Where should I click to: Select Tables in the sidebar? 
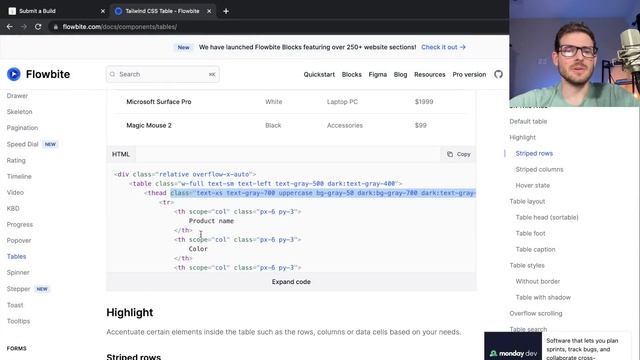point(16,256)
